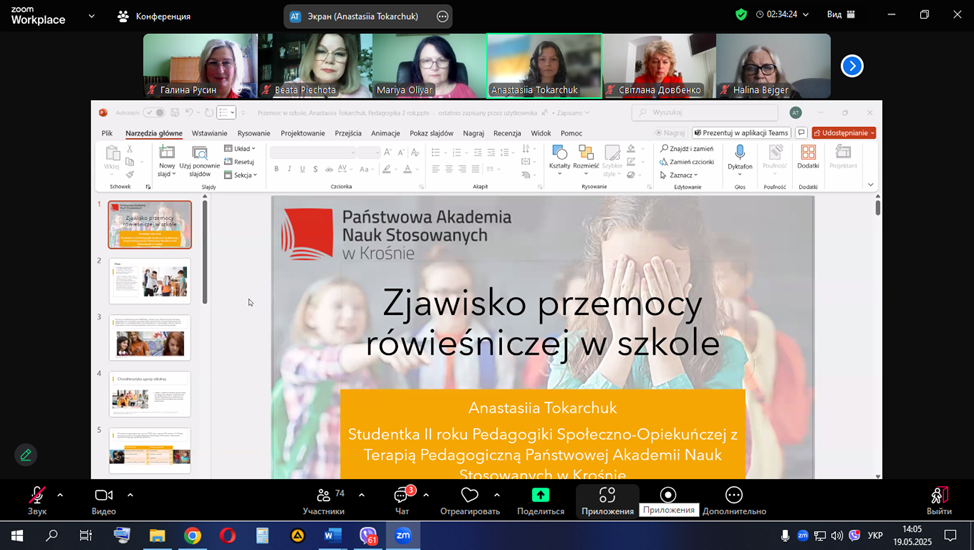Open the Чат chat panel
Screen dimensions: 974x550
[402, 497]
